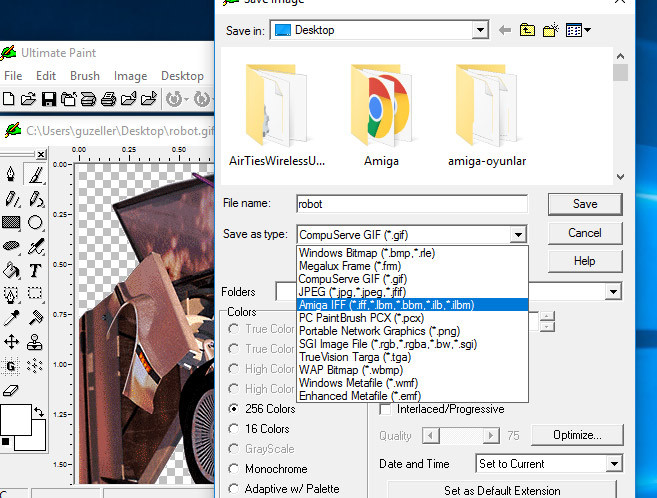The width and height of the screenshot is (657, 498).
Task: Click the foreground color swatch
Action: click(x=16, y=420)
